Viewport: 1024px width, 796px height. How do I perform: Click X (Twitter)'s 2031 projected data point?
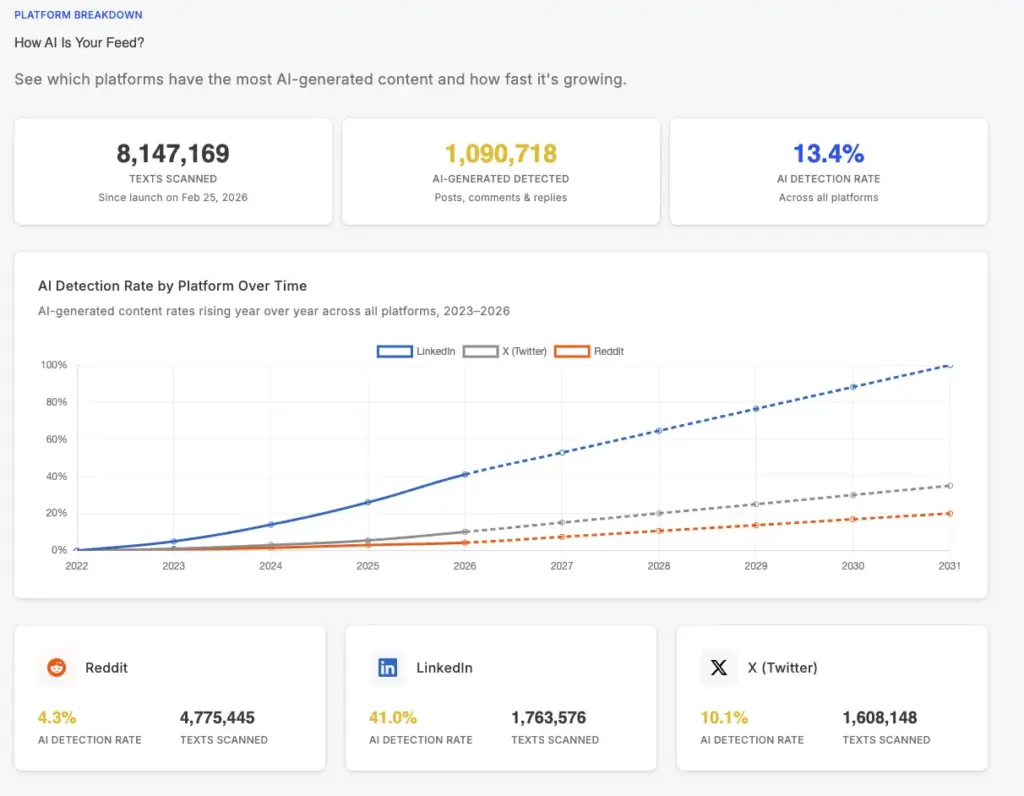950,486
